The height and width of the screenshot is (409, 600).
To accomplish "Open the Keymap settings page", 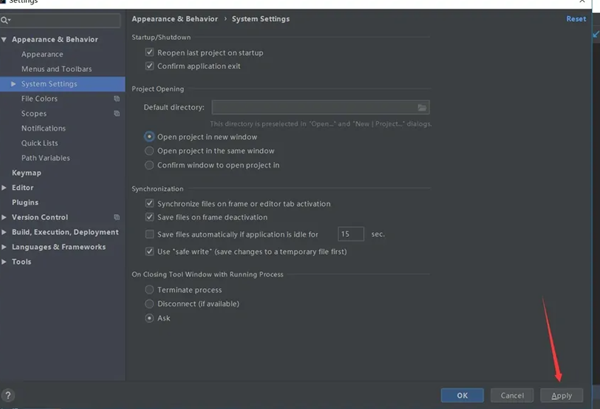I will 26,173.
